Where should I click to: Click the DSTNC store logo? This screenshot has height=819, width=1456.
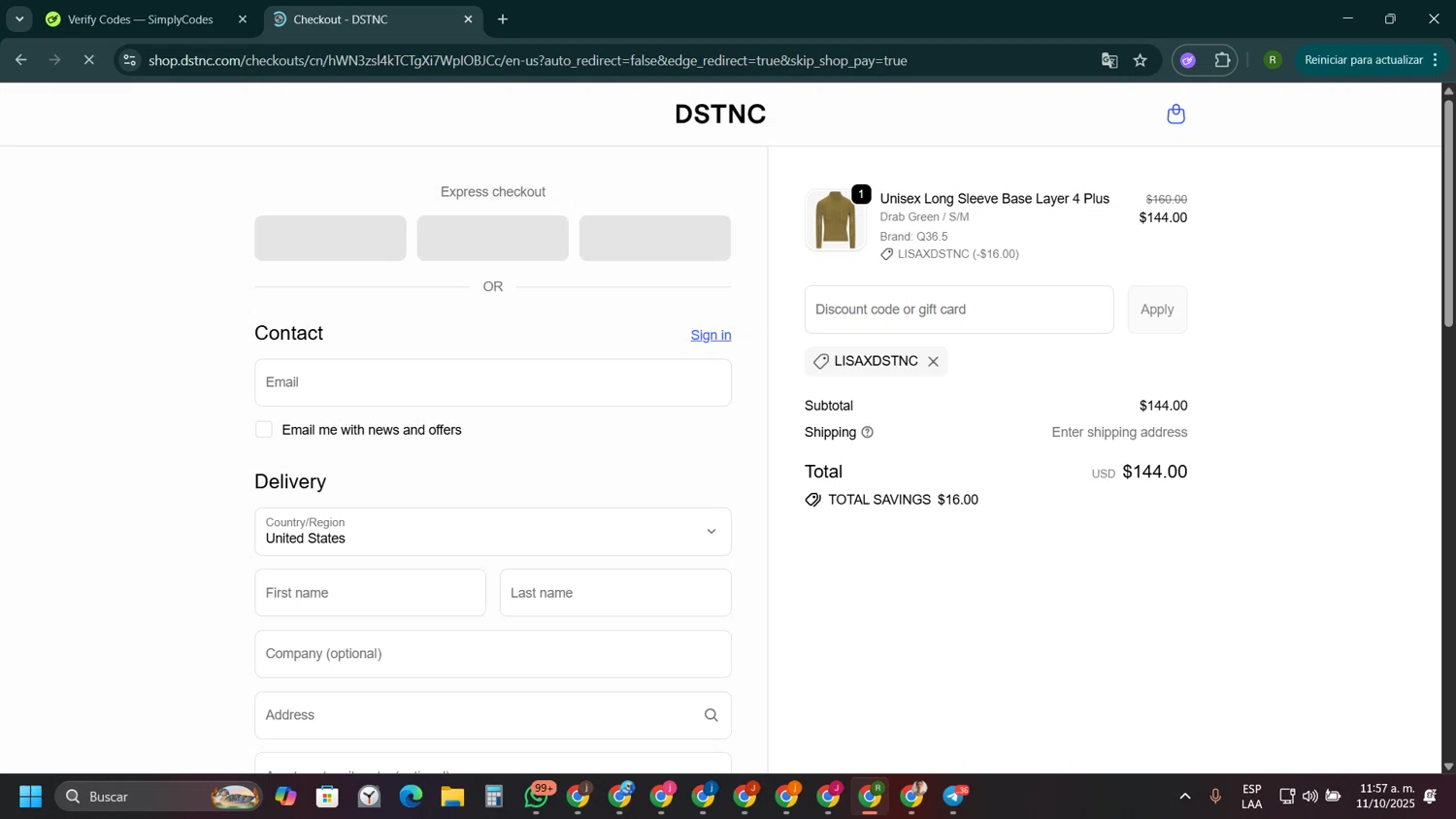720,115
